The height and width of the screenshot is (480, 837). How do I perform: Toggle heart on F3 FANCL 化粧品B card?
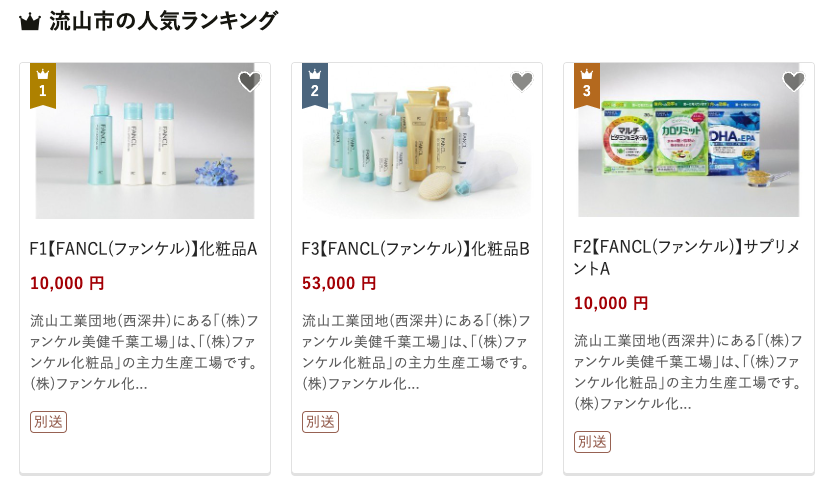click(521, 82)
